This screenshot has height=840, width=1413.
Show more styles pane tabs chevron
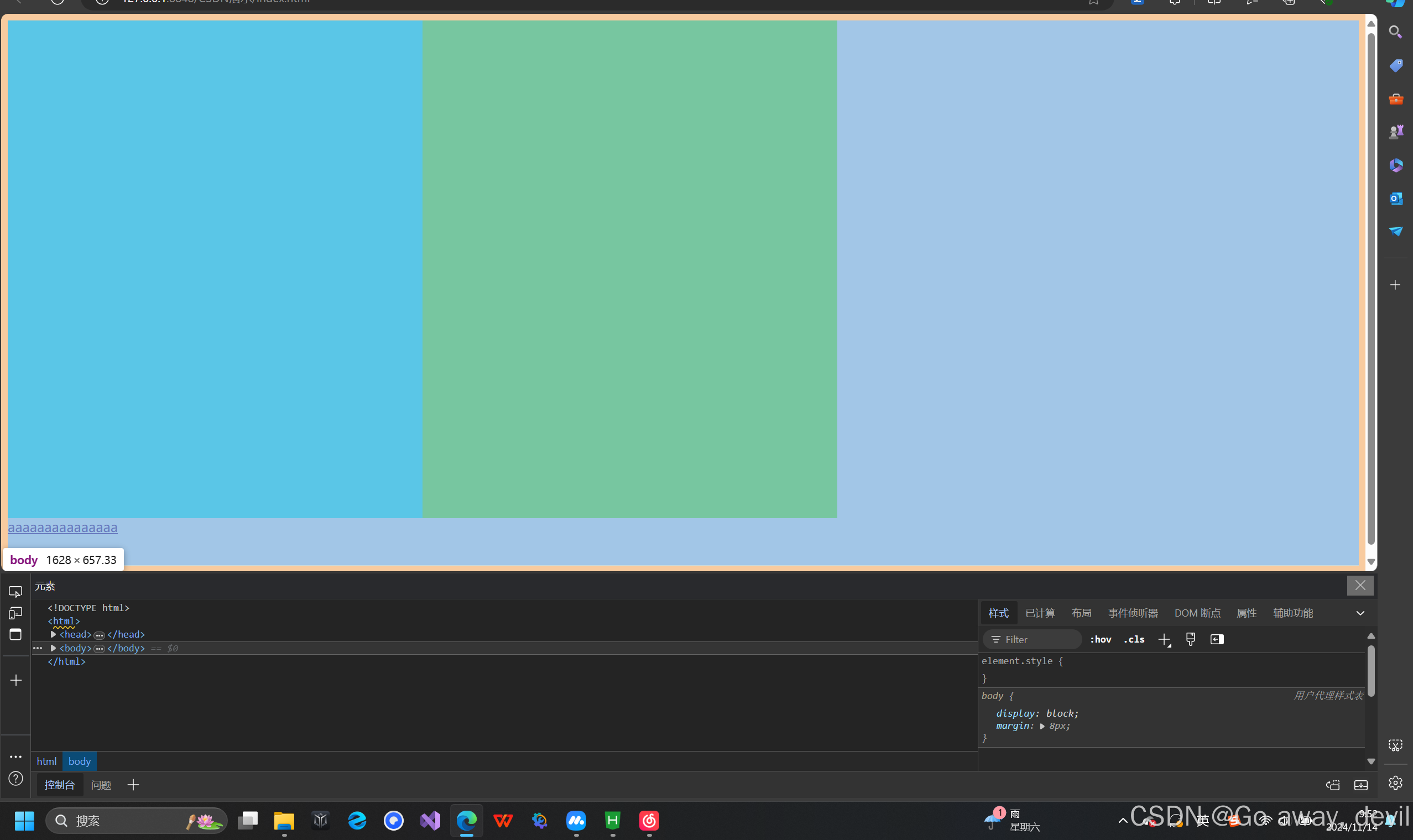tap(1360, 613)
